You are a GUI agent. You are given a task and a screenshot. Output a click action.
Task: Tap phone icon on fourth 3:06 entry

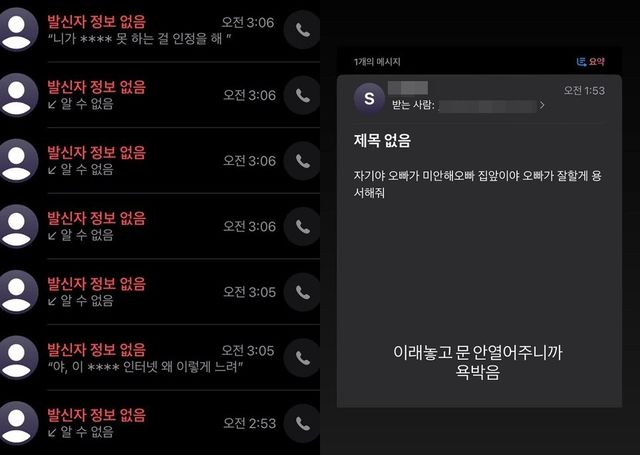point(302,226)
